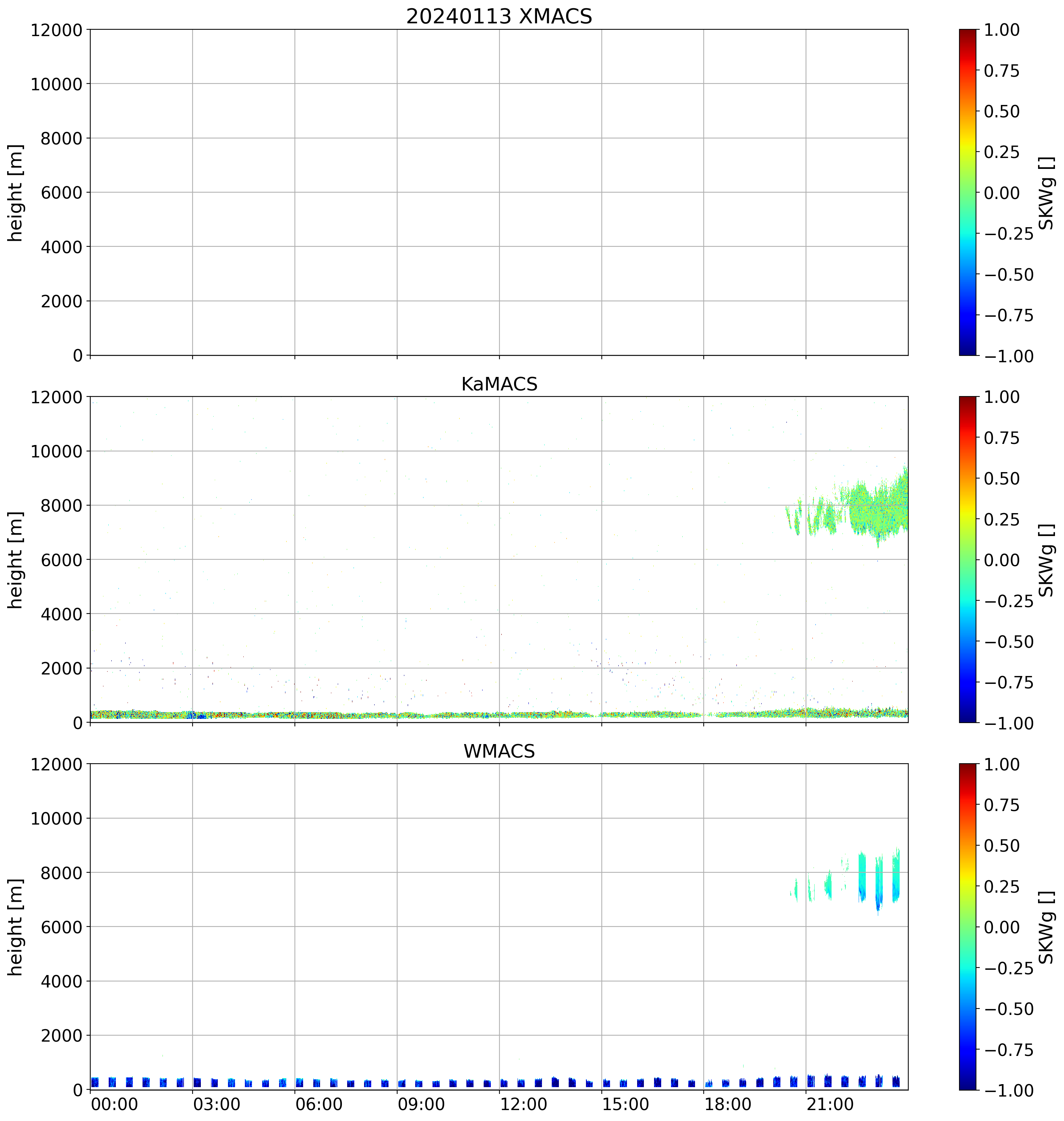This screenshot has width=1064, height=1121.
Task: Click the KaMACS panel's colorbar
Action: click(x=968, y=559)
